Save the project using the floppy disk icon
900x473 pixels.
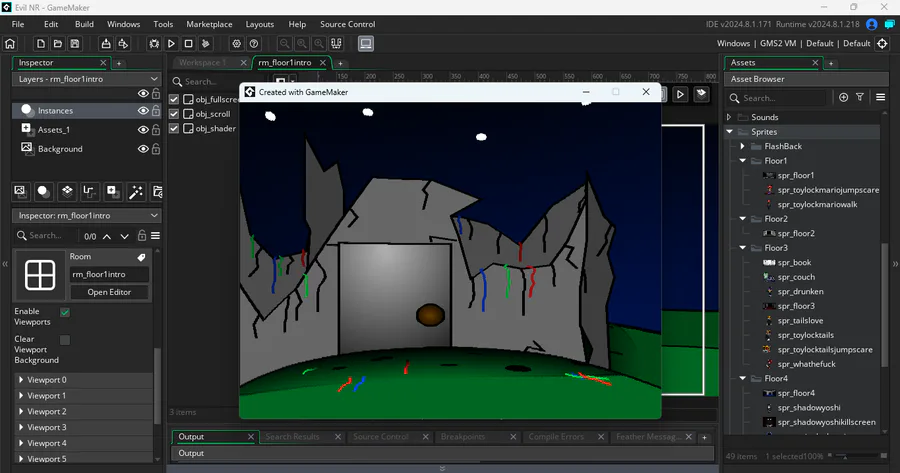point(74,44)
